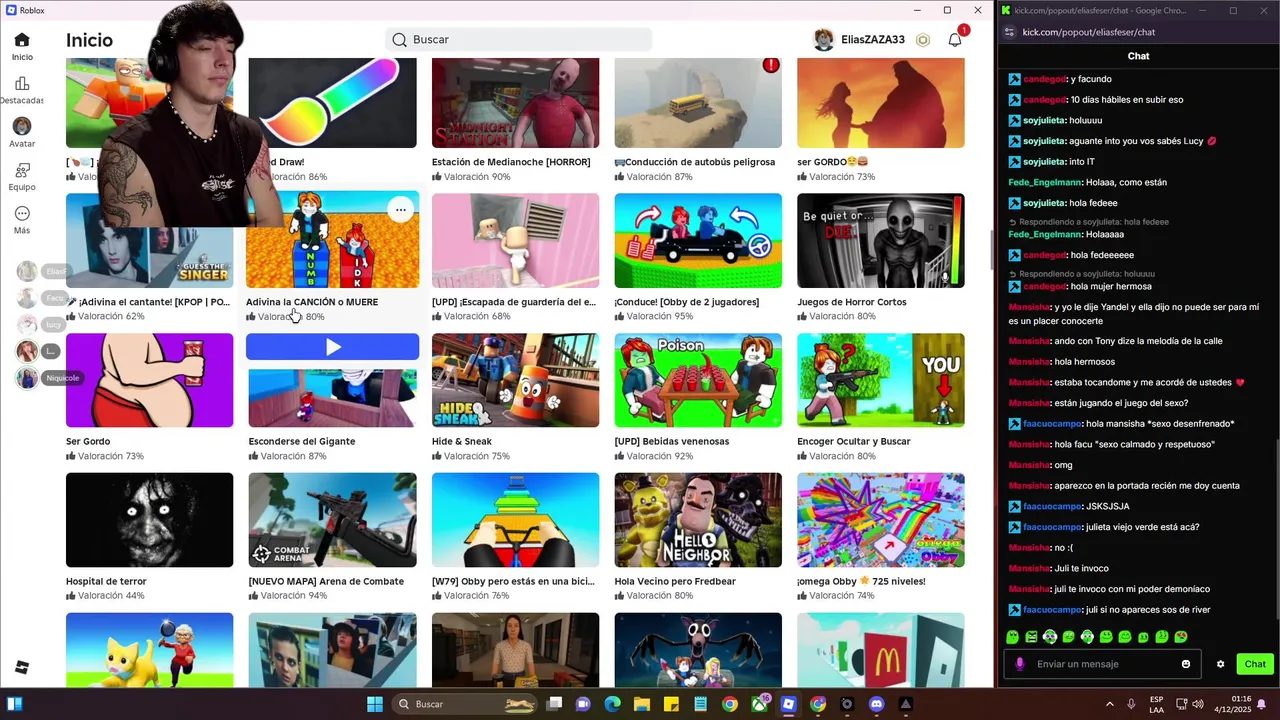Open Bebidas venenosas game thumbnail
1280x720 pixels.
pos(698,380)
